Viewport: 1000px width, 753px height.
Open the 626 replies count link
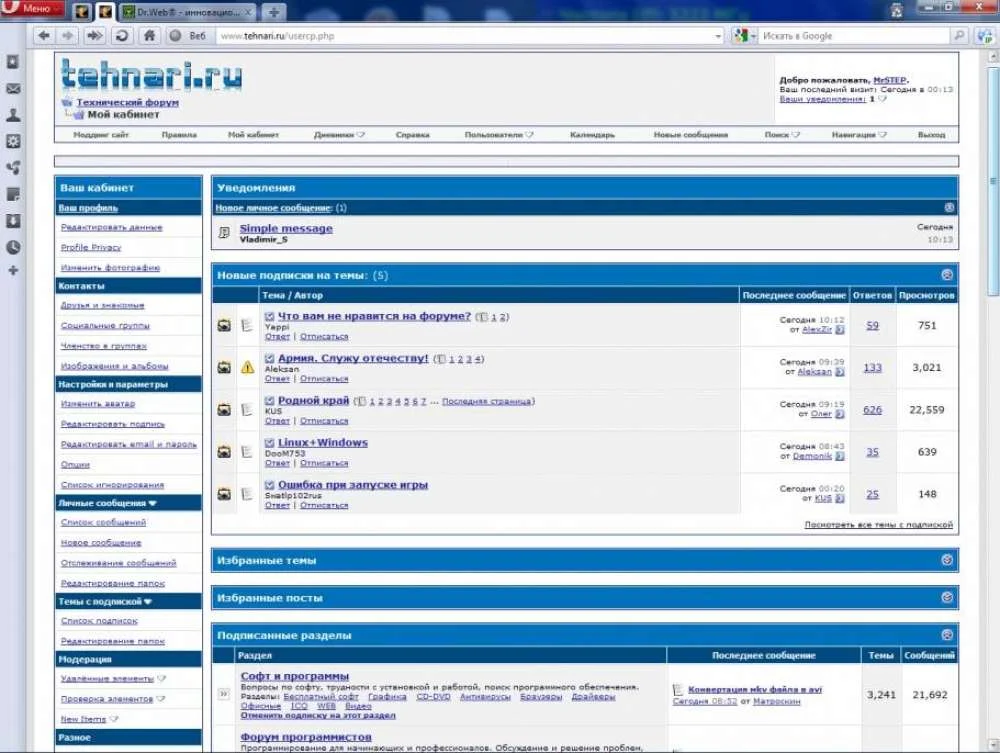pyautogui.click(x=872, y=409)
